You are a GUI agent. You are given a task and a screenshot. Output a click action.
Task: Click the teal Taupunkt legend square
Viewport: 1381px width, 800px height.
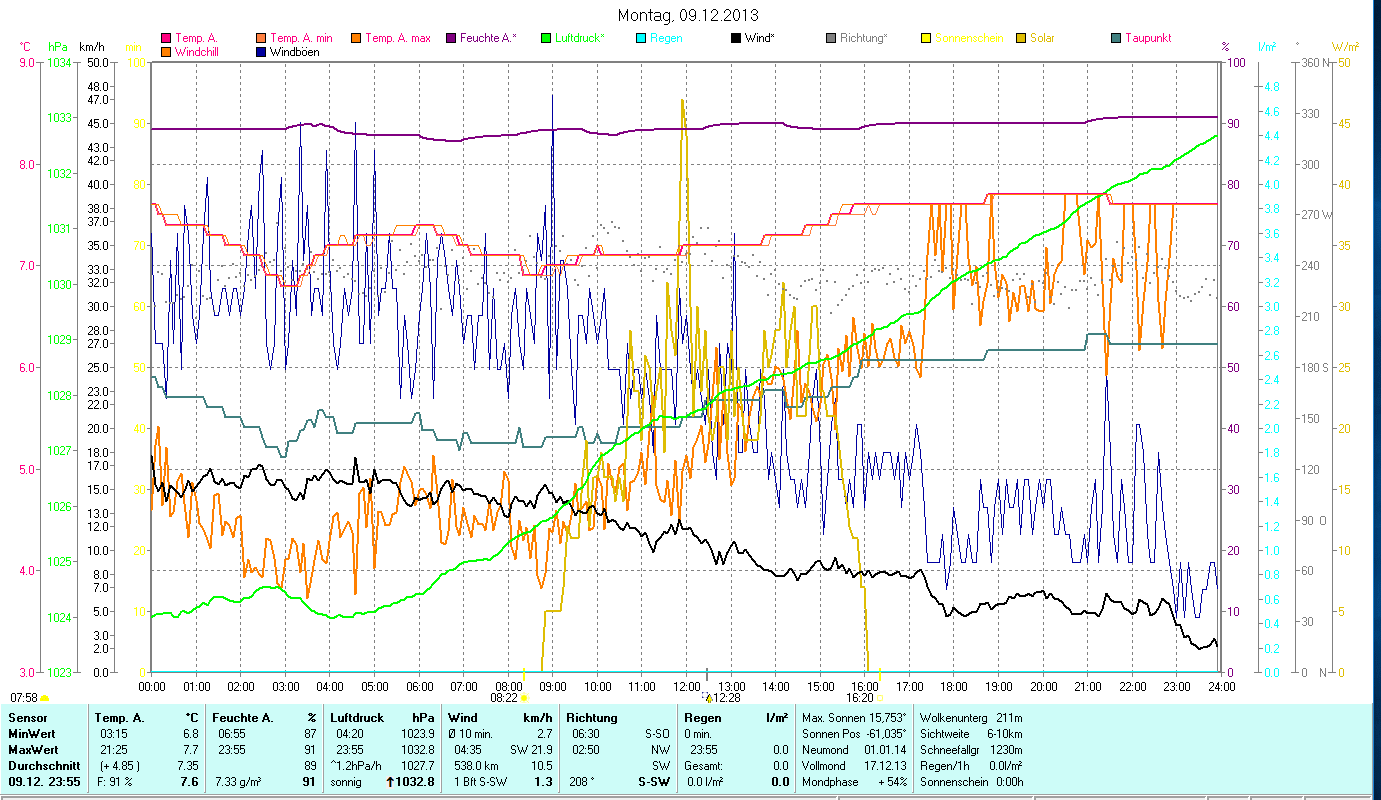point(1116,39)
